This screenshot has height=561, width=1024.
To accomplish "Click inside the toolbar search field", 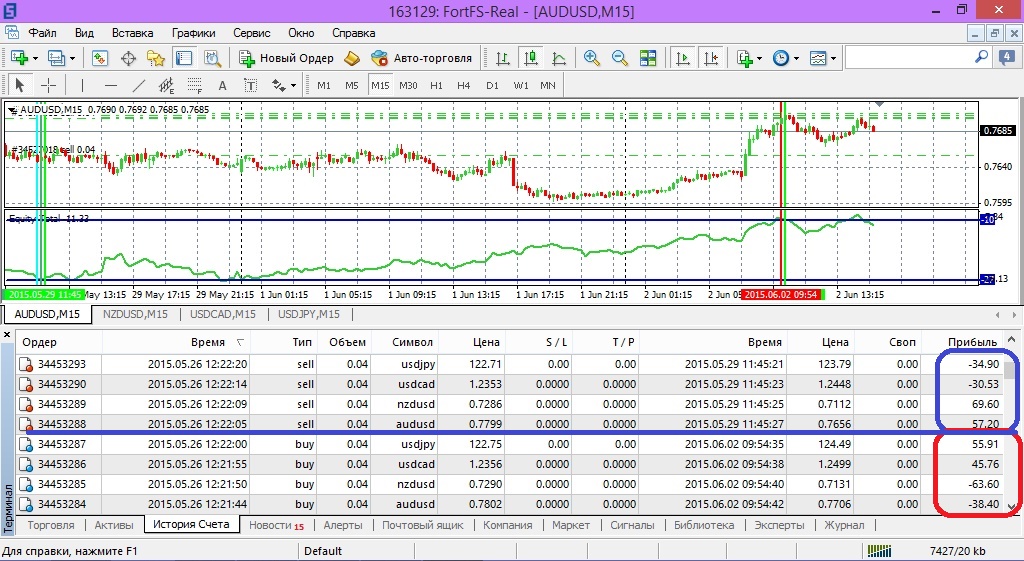I will click(905, 58).
